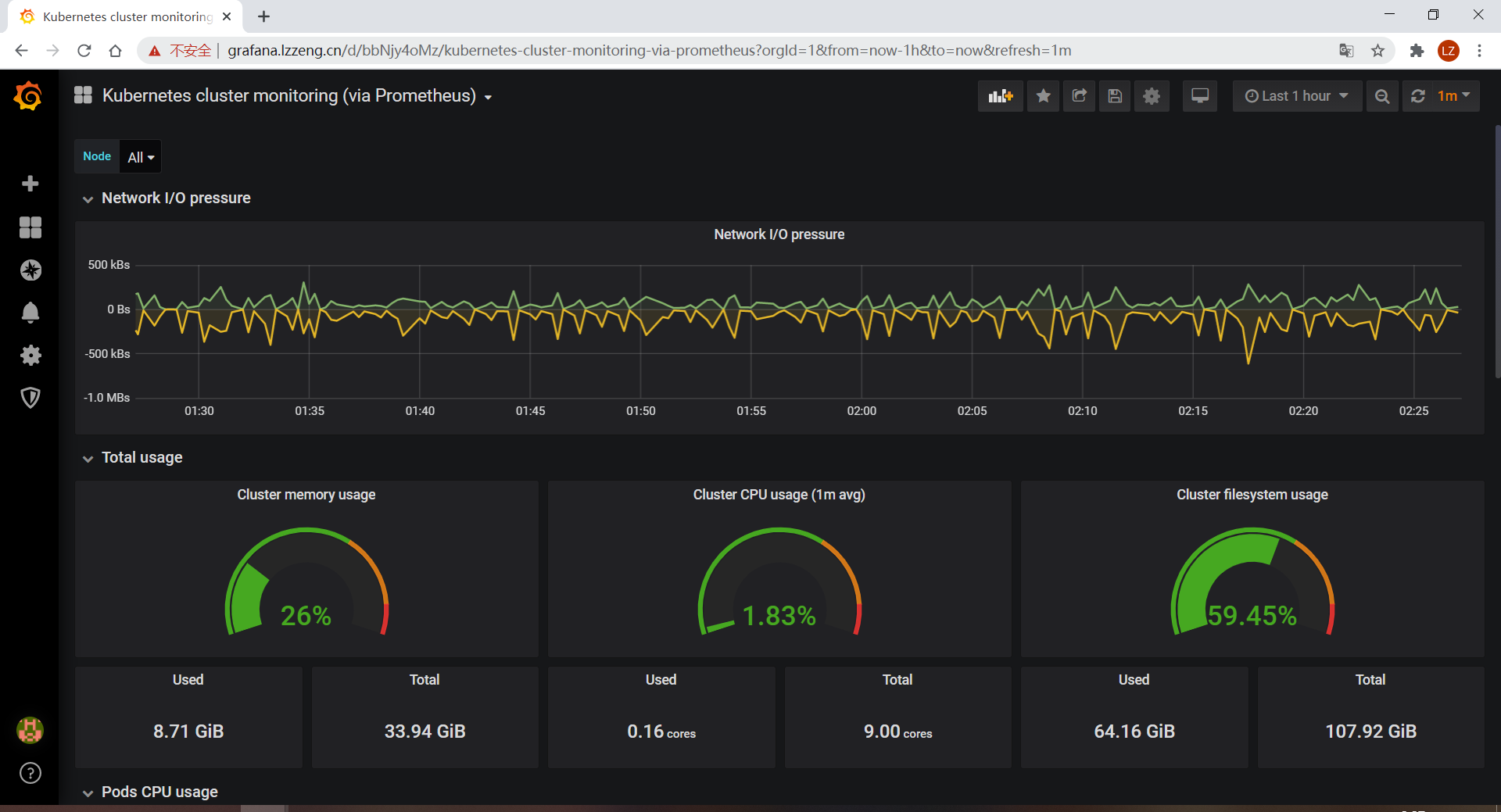Viewport: 1501px width, 812px height.
Task: Click the 64.16 GiB filesystem used value
Action: (x=1134, y=732)
